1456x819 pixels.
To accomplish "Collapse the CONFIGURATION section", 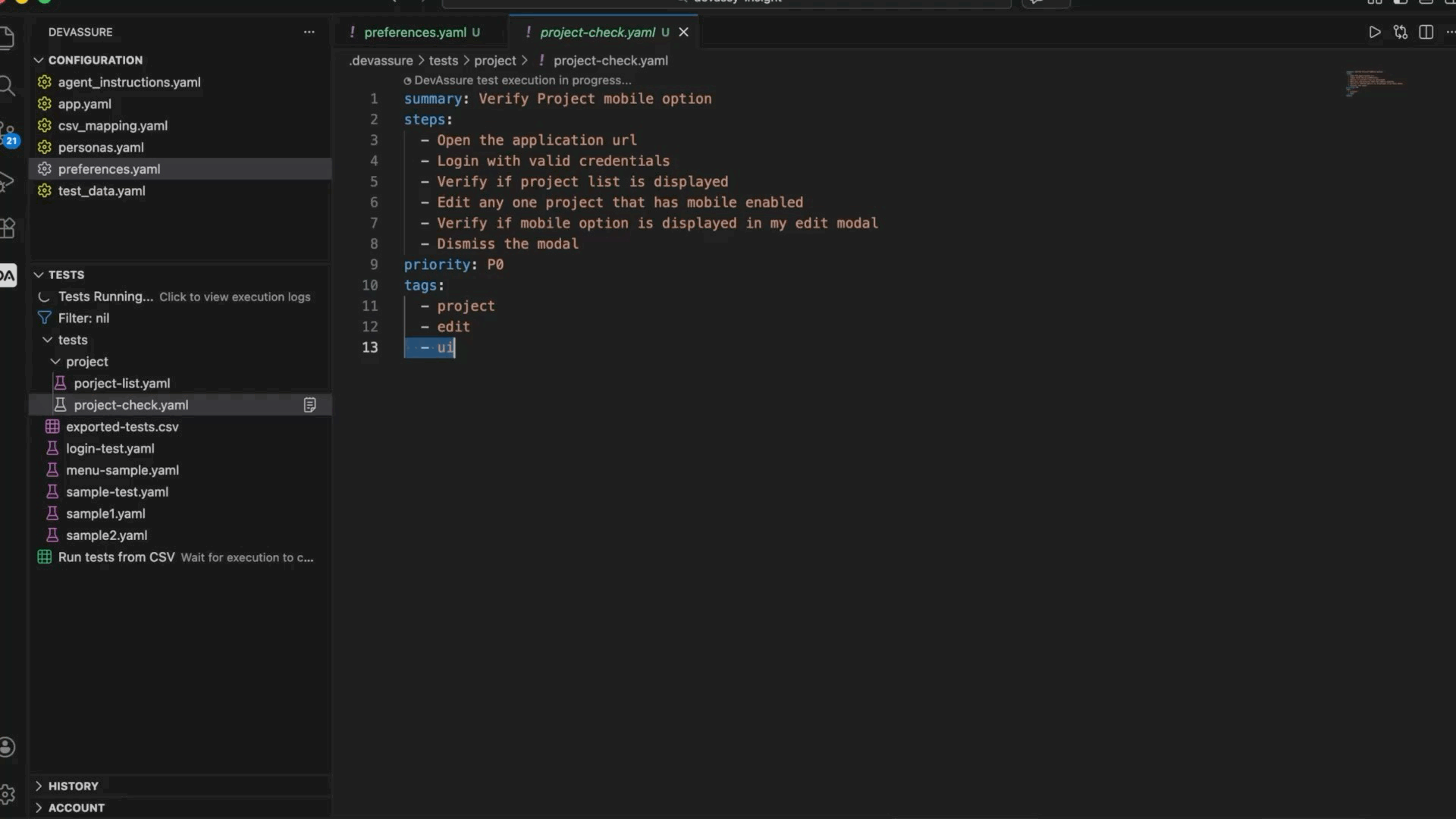I will click(x=39, y=60).
